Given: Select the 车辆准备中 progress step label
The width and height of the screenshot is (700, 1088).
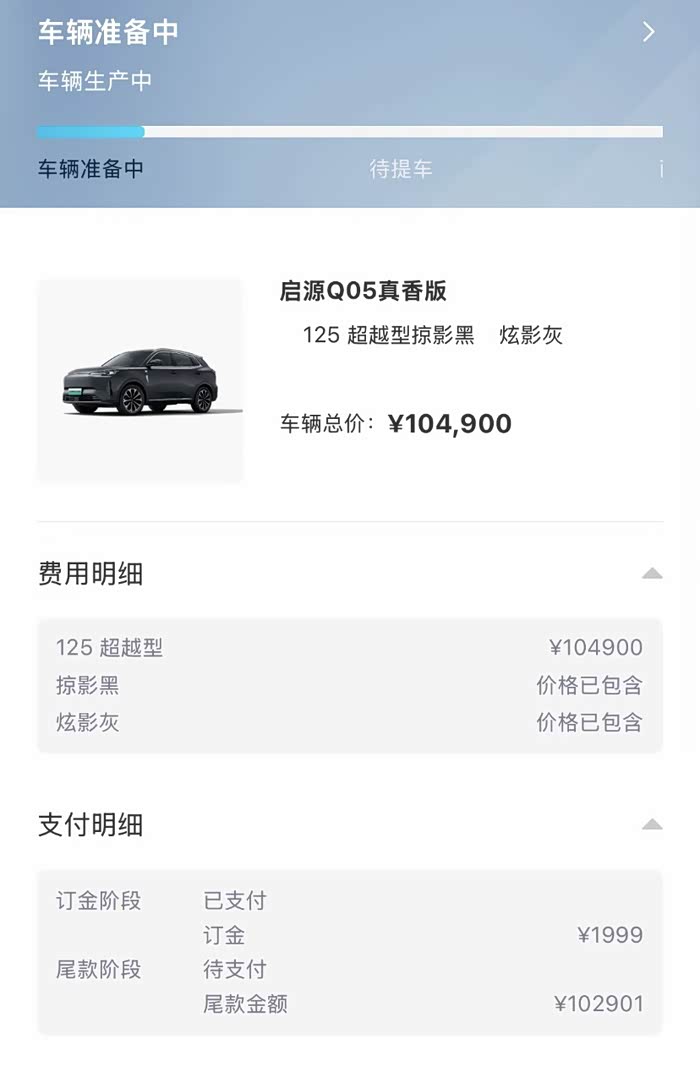Looking at the screenshot, I should coord(91,169).
